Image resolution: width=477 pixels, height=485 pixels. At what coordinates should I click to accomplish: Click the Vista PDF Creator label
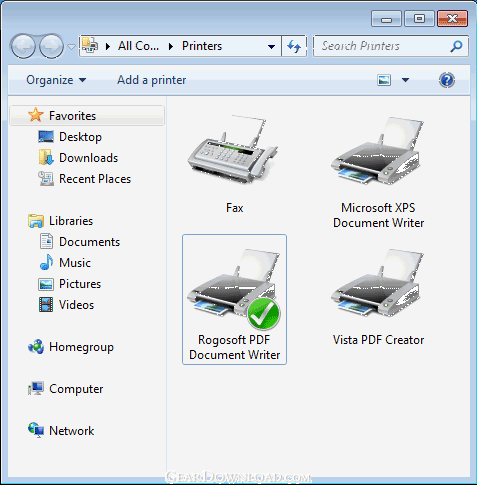pos(378,340)
